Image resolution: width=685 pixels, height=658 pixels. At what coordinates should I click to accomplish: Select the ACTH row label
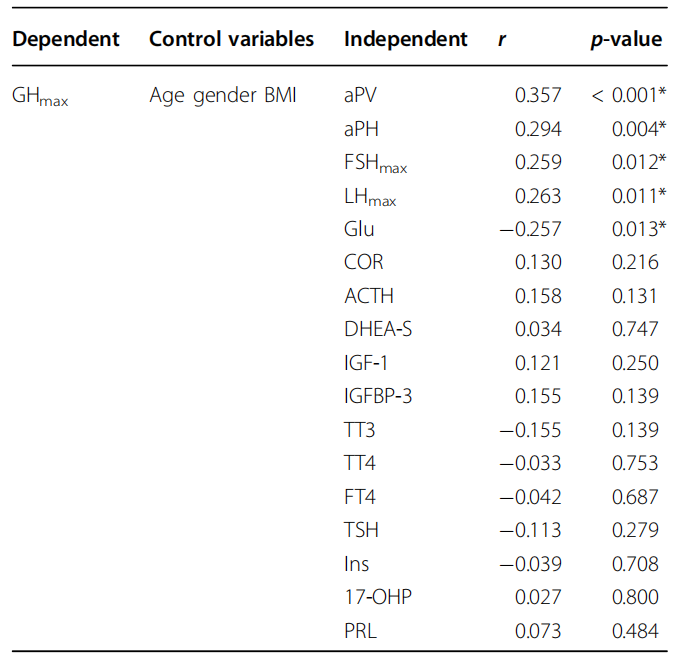368,296
